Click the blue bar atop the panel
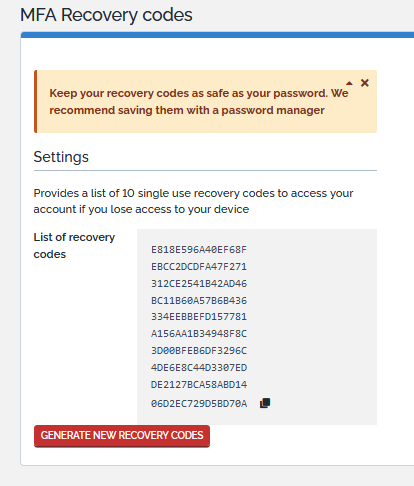 (x=217, y=35)
